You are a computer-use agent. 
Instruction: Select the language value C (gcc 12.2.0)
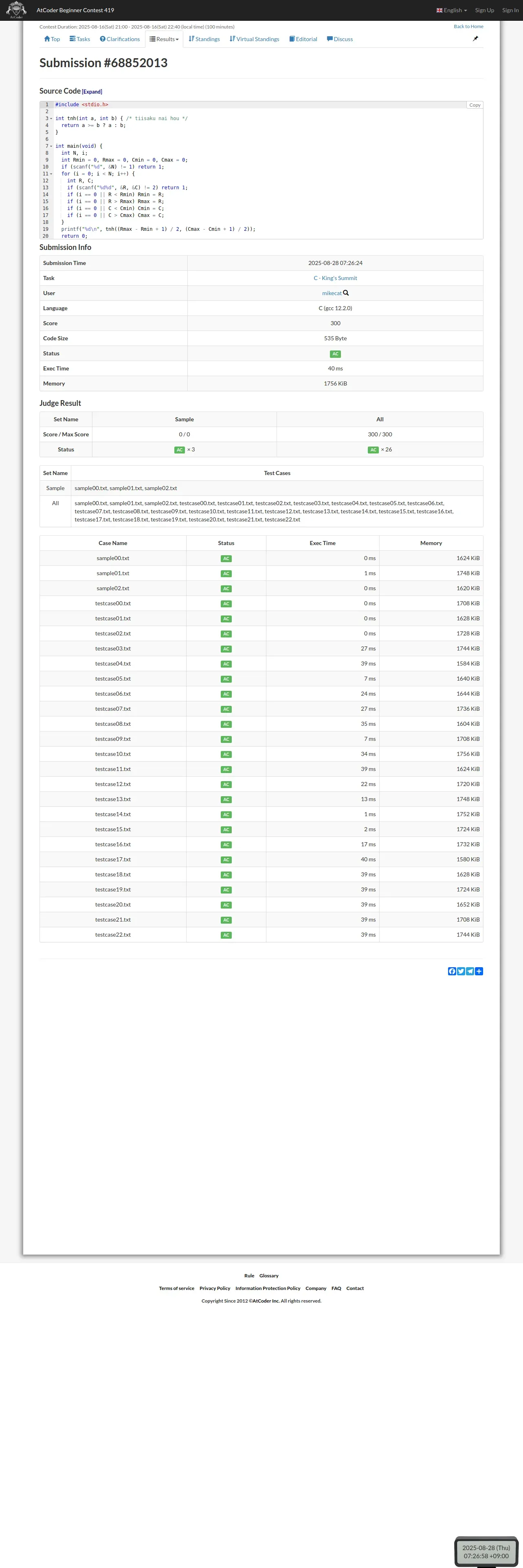336,308
